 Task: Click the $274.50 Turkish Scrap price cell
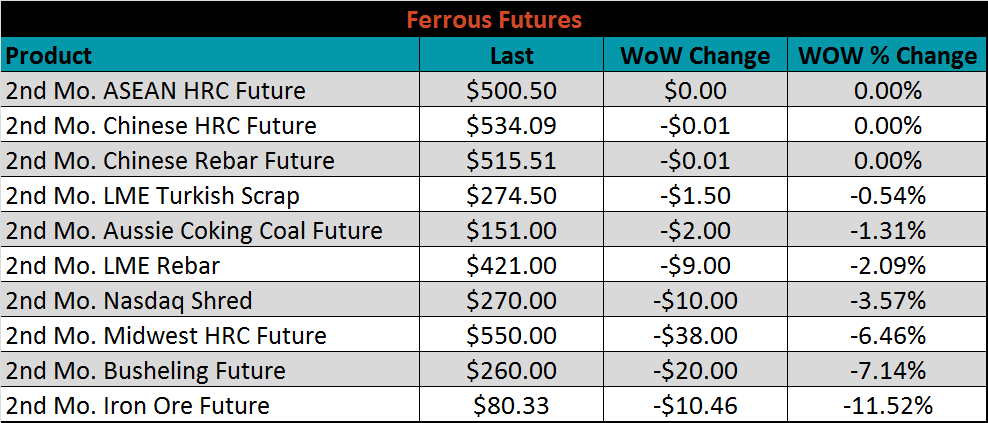click(x=511, y=195)
